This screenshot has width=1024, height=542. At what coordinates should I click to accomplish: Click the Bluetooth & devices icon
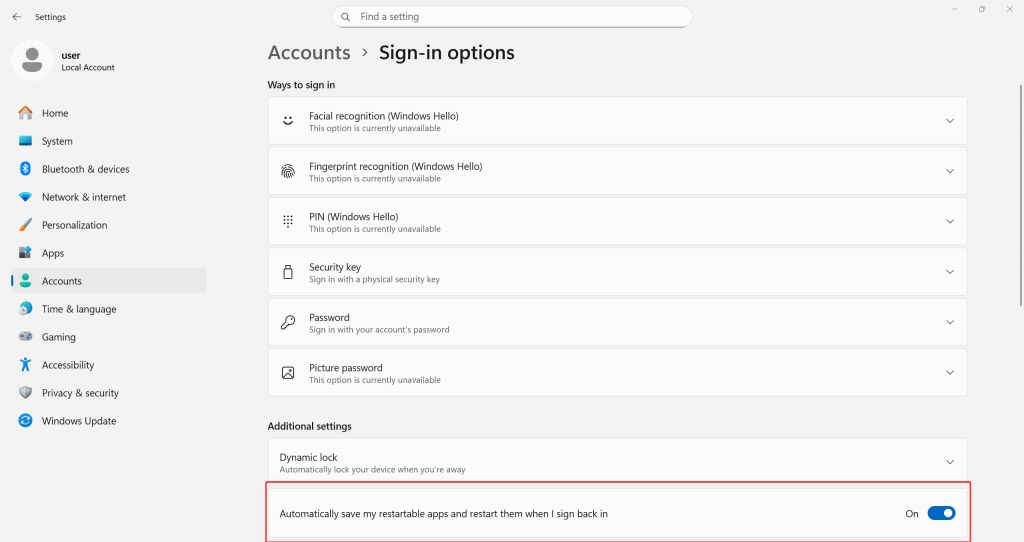[26, 169]
